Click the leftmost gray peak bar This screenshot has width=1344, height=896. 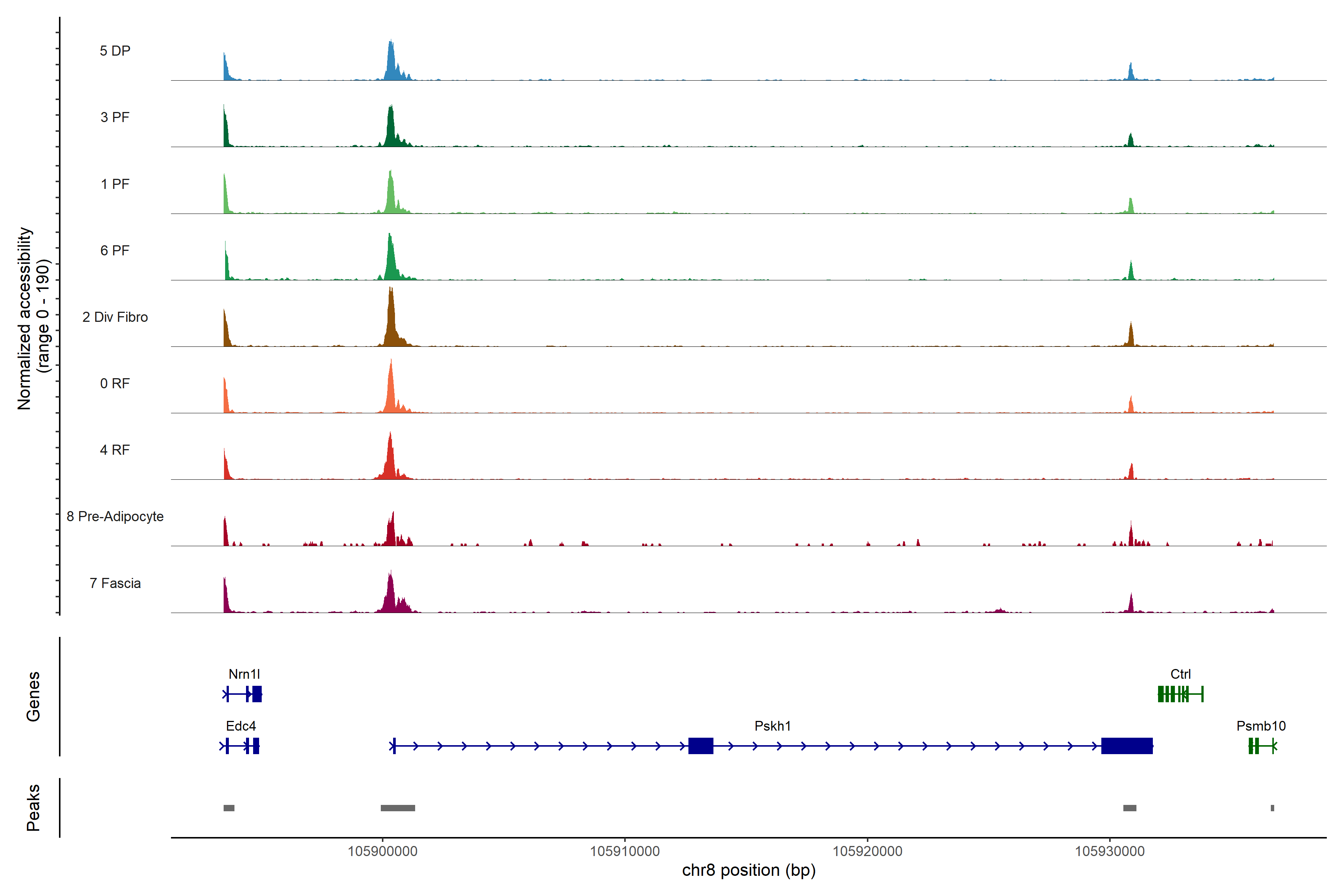click(228, 808)
